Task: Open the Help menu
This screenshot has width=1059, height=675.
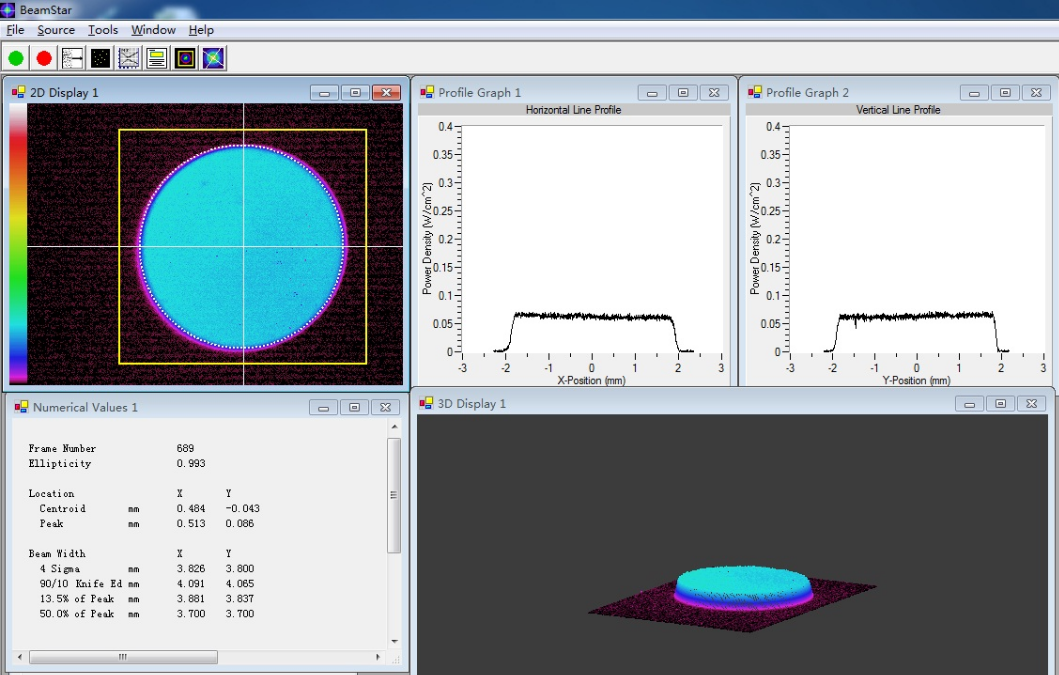Action: 201,30
